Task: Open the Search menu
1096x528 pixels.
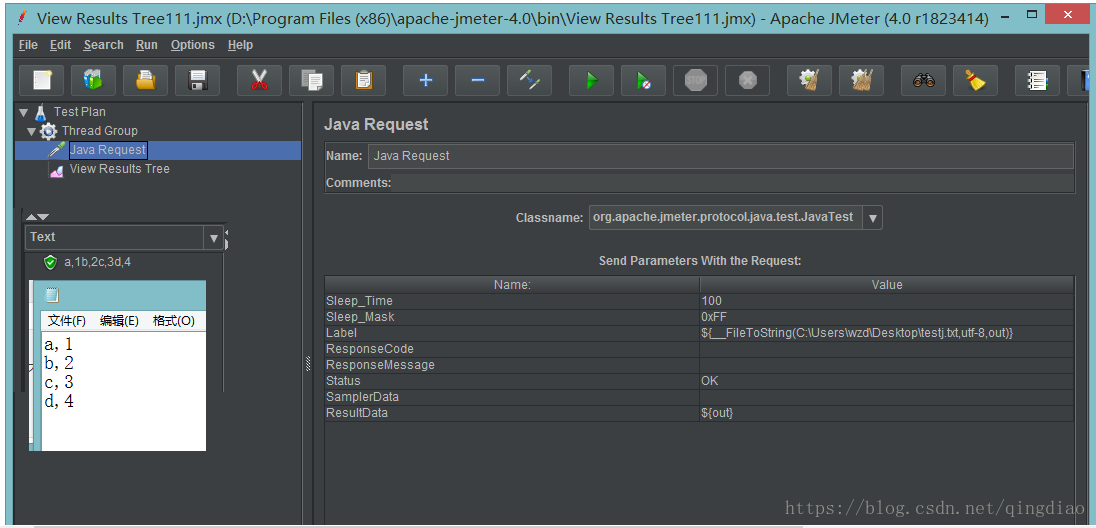Action: 103,45
